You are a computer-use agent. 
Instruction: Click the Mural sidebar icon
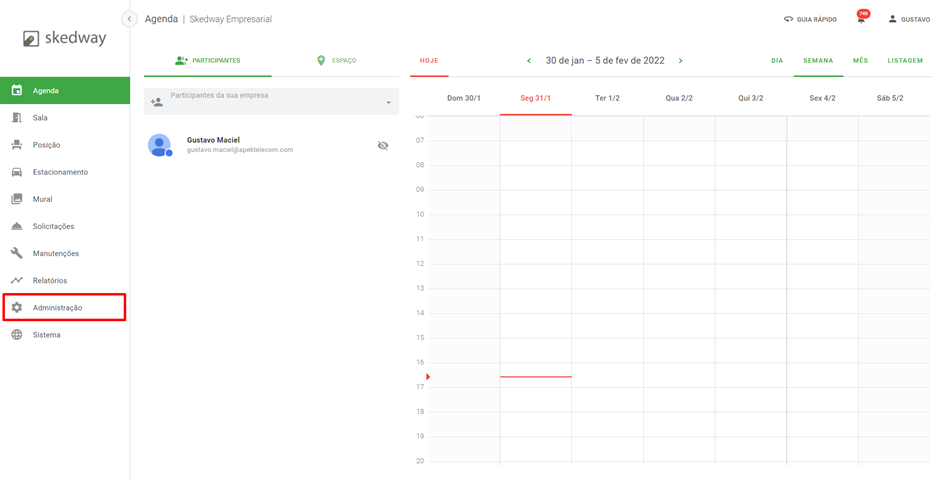[17, 199]
